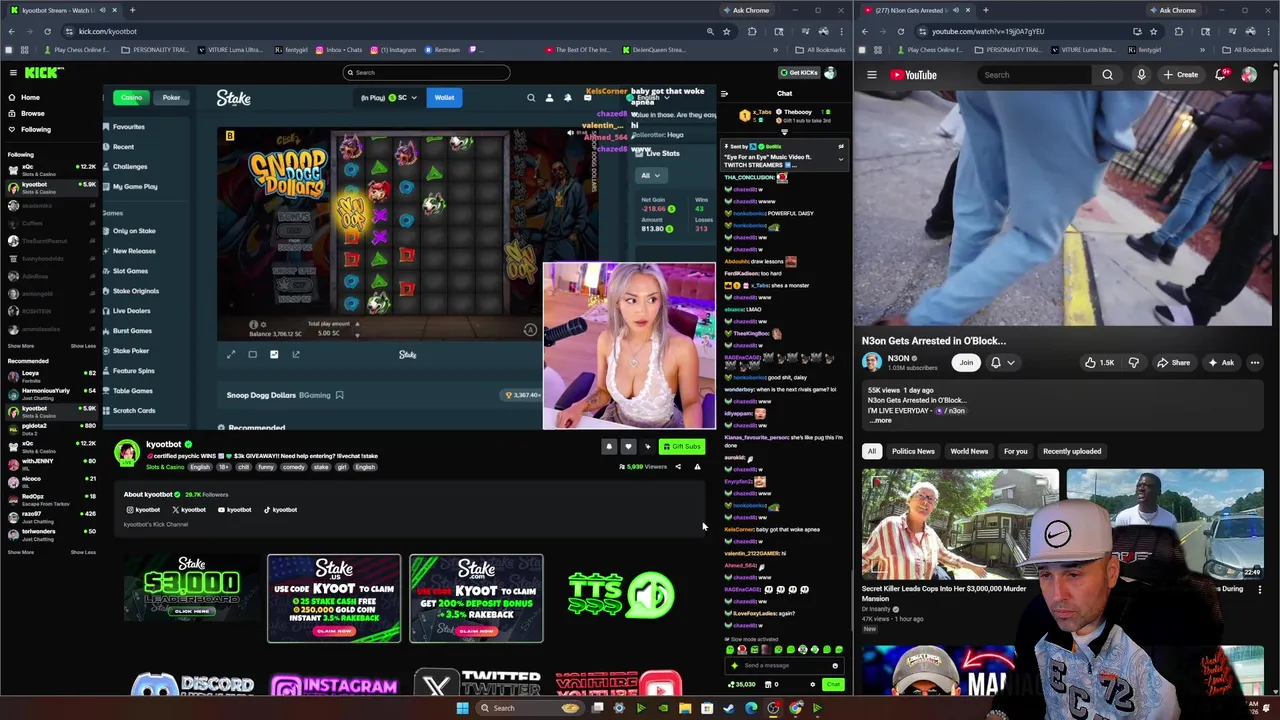
Task: Click the Ask button under video
Action: pos(1221,363)
